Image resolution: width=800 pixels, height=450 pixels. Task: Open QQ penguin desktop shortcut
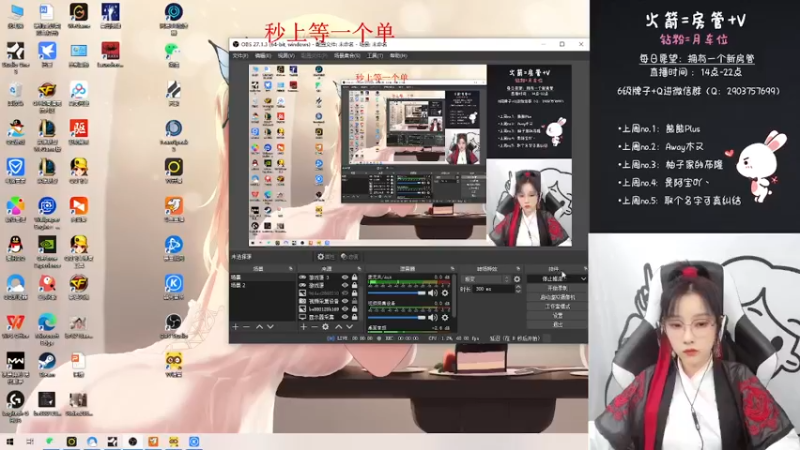pyautogui.click(x=15, y=248)
